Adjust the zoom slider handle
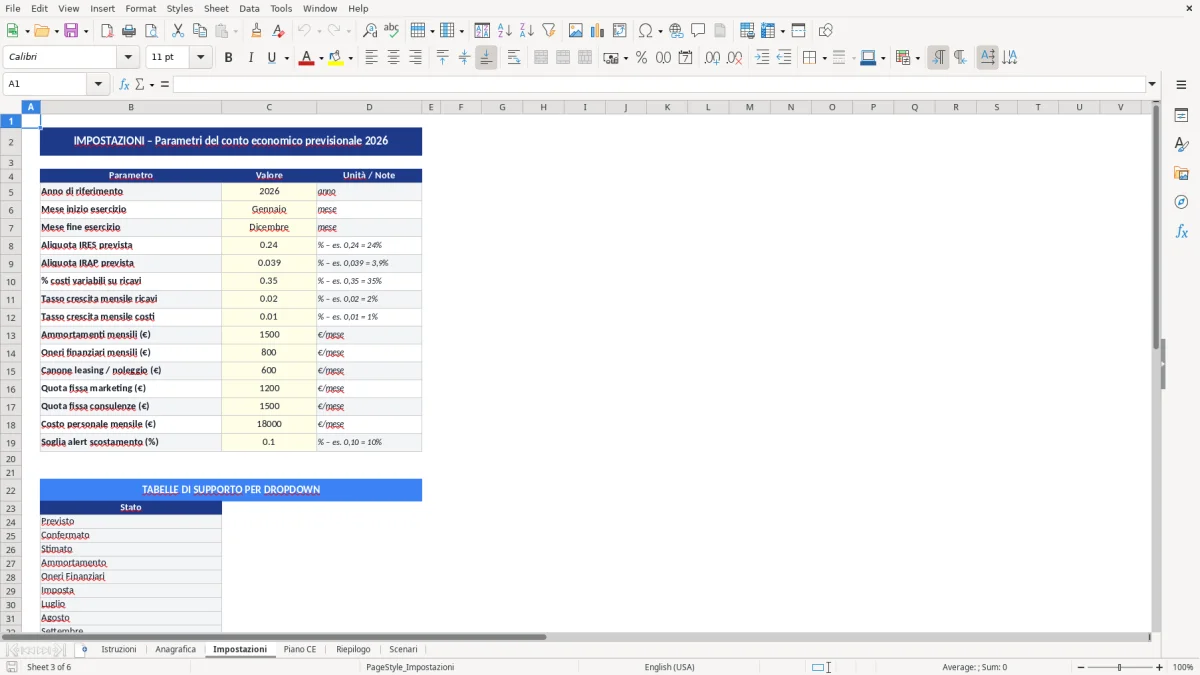The width and height of the screenshot is (1200, 675). pos(1119,667)
